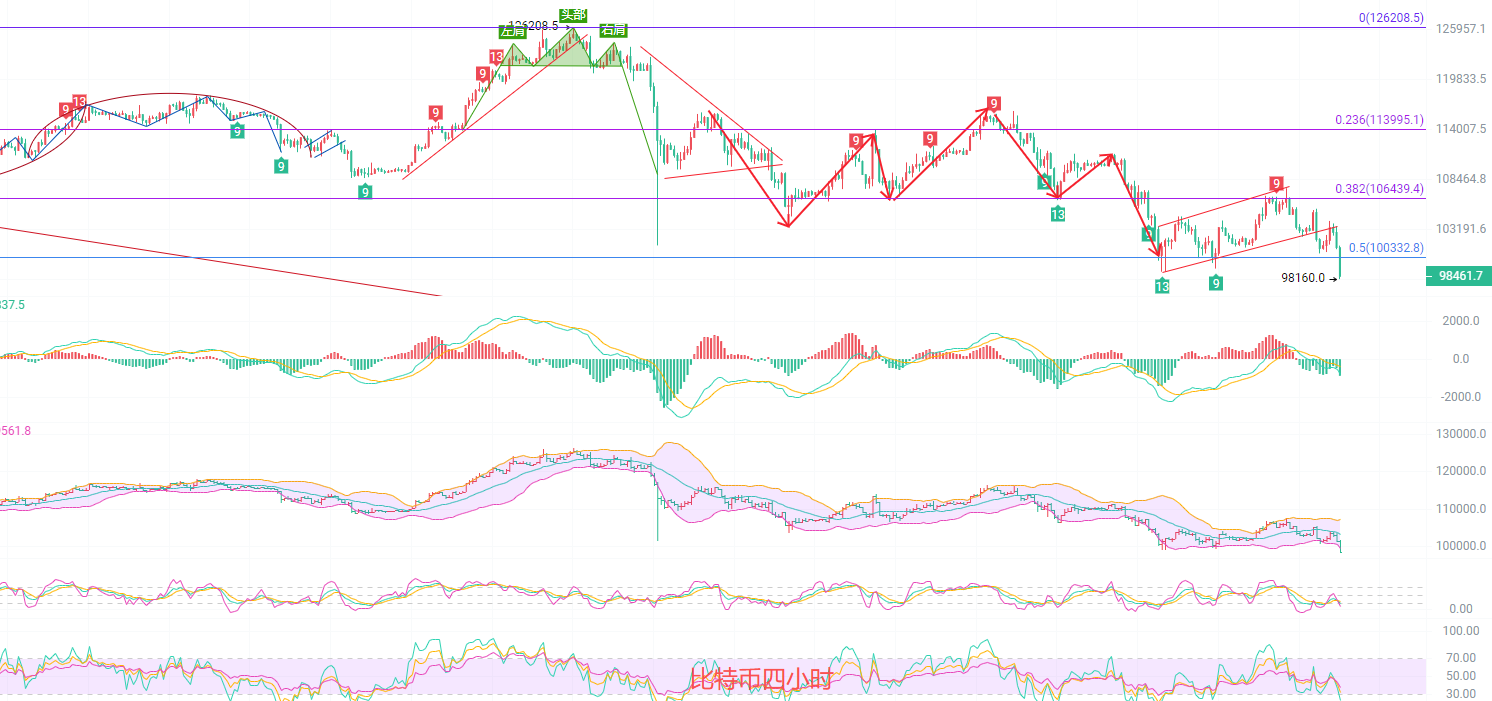Select the 0(126208.5) Fibonacci level label
The image size is (1492, 701).
[x=1391, y=18]
